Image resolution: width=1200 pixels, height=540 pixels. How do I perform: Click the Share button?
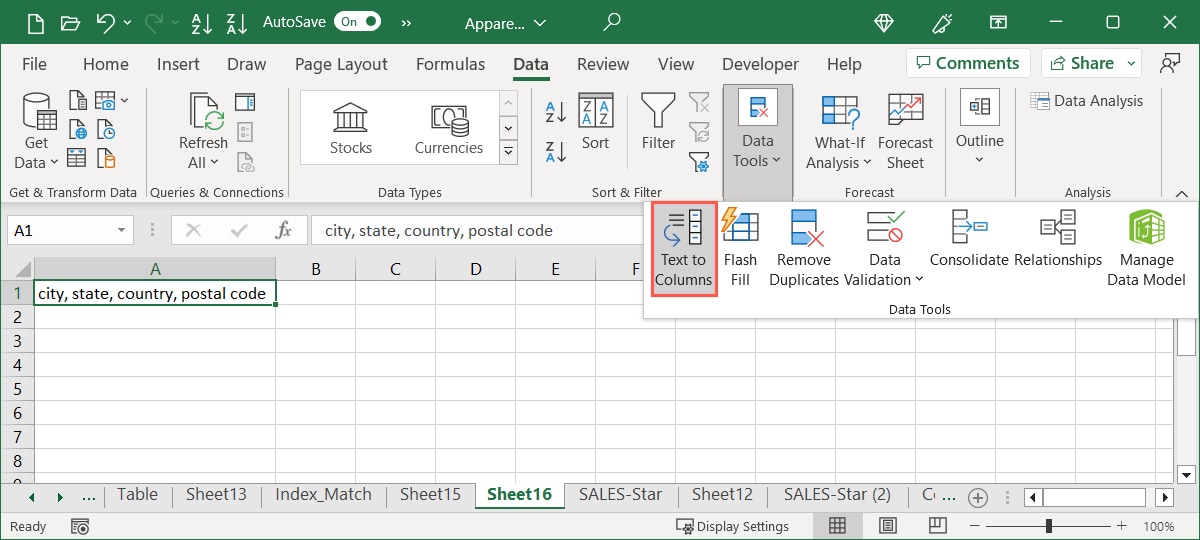[x=1081, y=63]
